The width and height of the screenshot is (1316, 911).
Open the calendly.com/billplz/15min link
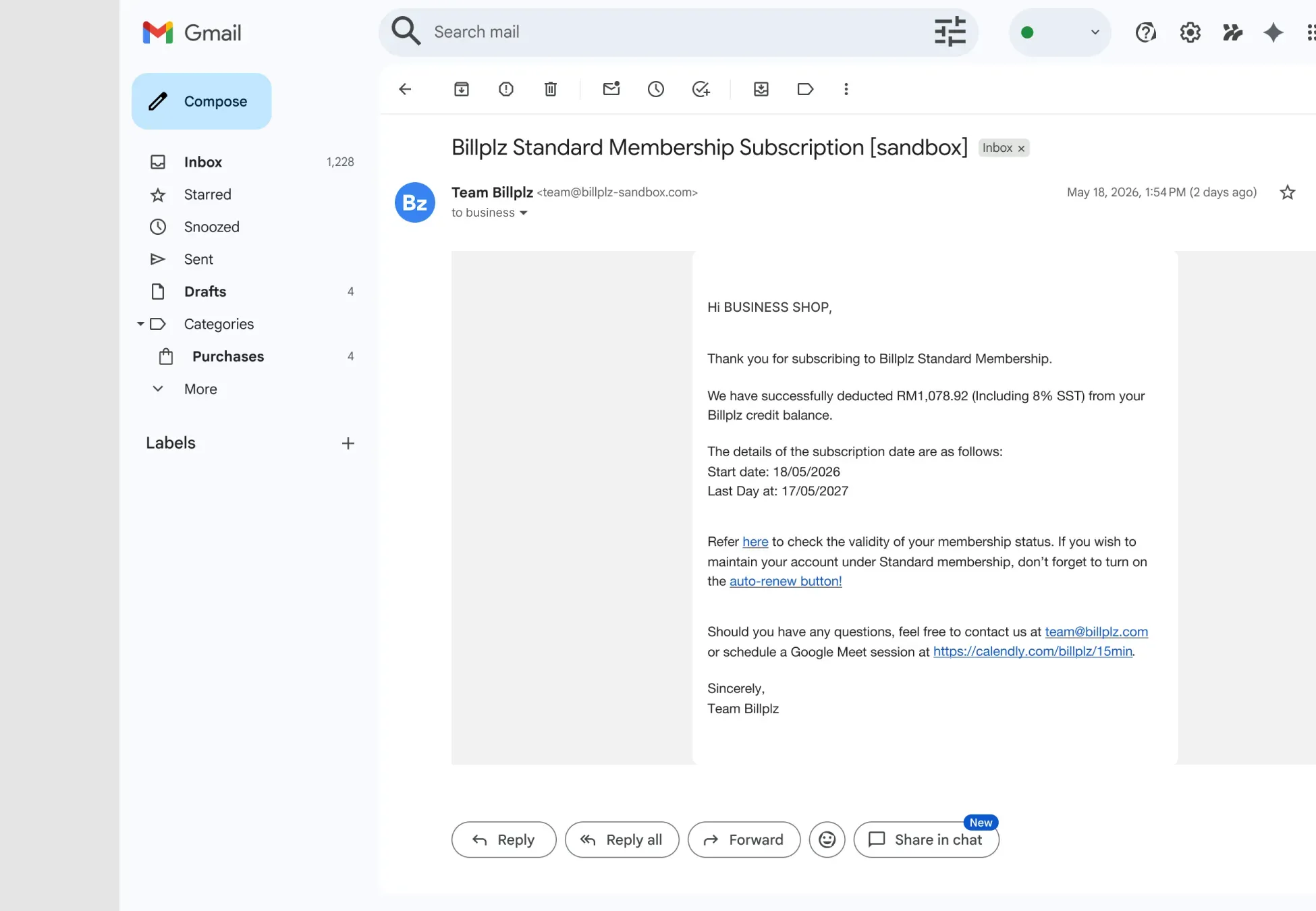[1033, 651]
